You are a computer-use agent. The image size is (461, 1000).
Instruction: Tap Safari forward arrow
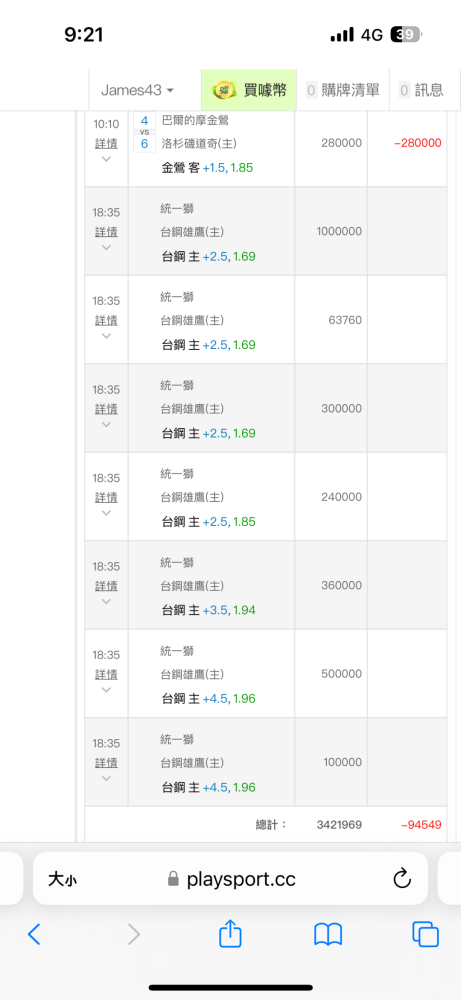[x=133, y=934]
